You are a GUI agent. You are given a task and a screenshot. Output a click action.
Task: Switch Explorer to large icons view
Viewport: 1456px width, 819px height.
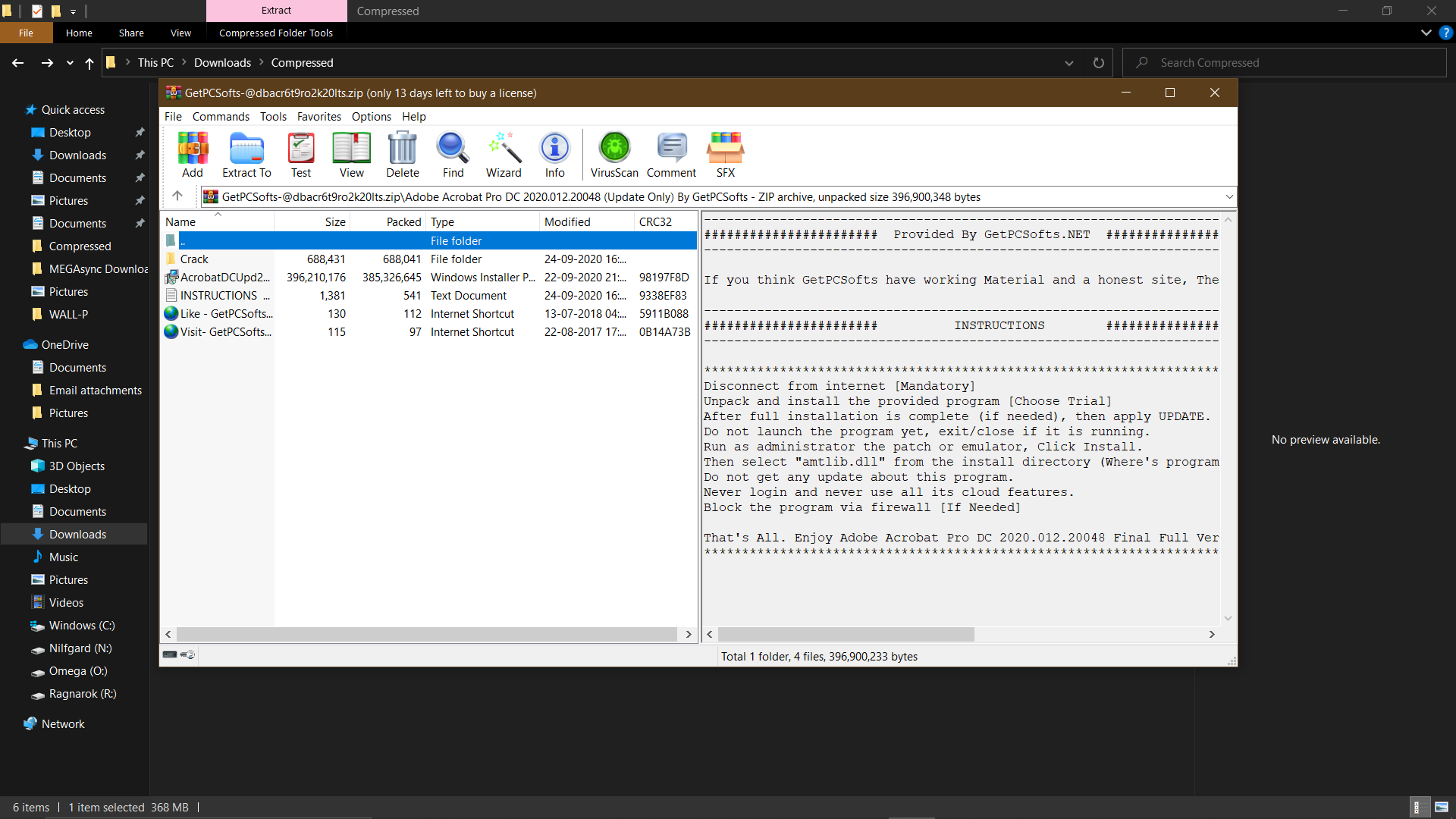point(1442,807)
